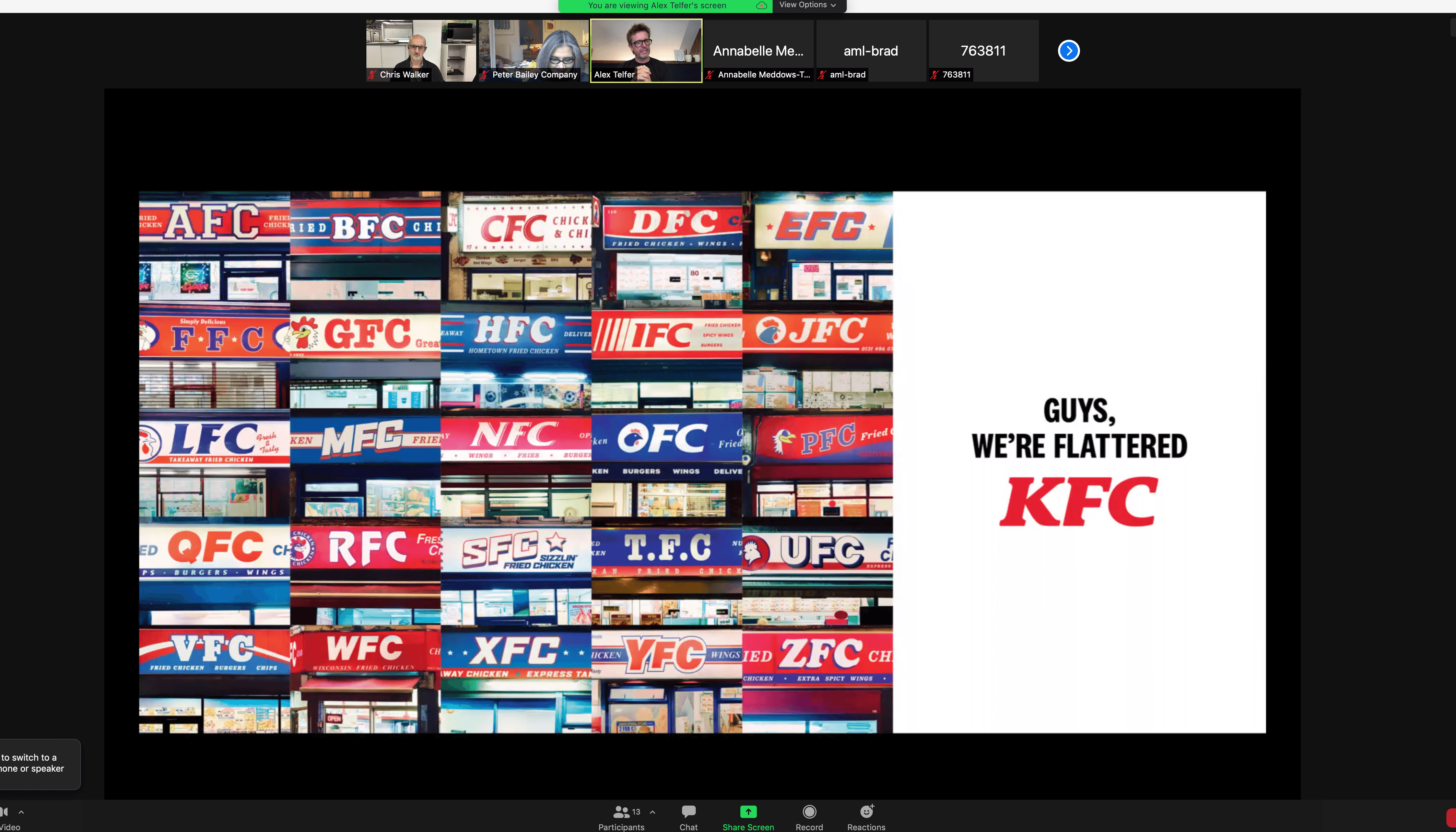Open the Chat panel
This screenshot has height=832, width=1456.
(x=688, y=818)
